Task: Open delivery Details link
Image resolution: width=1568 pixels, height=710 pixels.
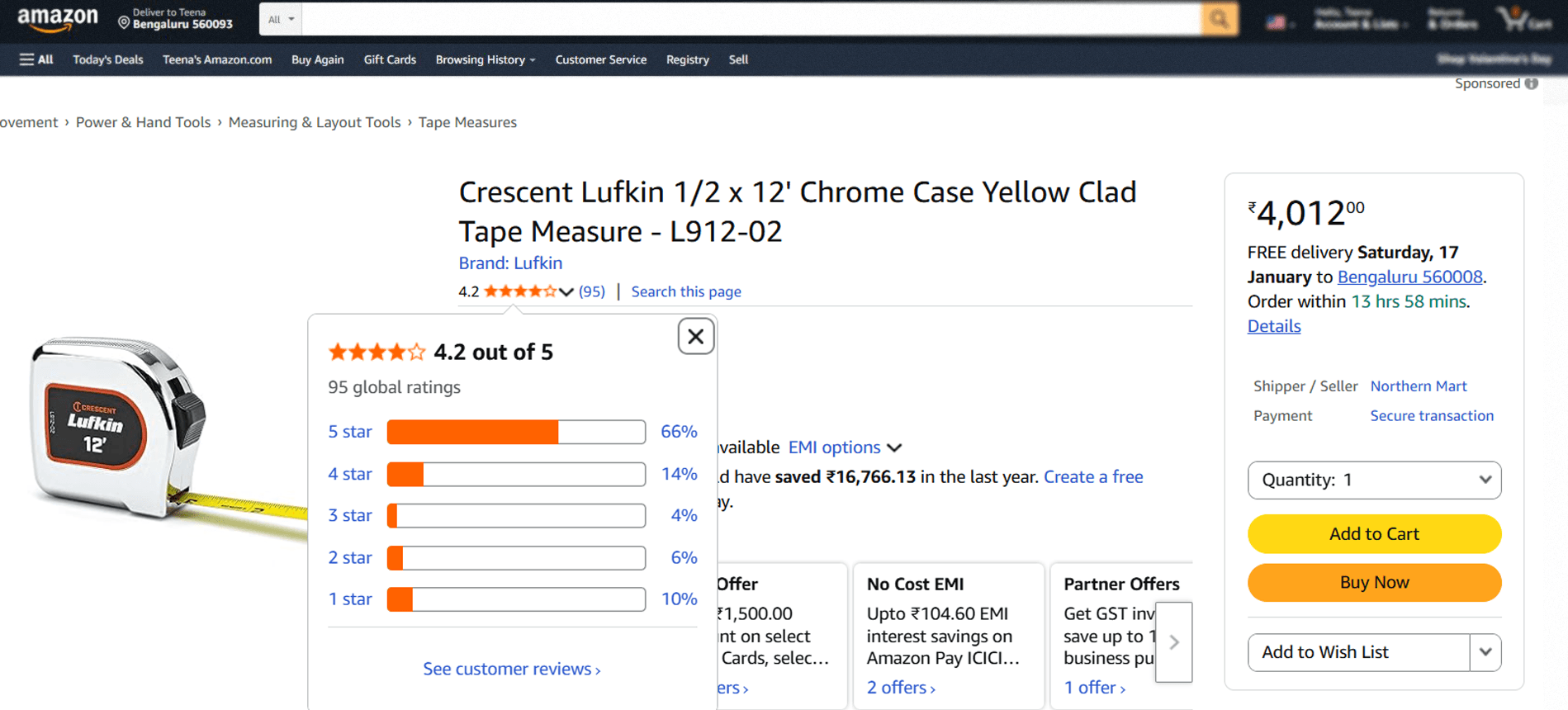Action: coord(1274,326)
